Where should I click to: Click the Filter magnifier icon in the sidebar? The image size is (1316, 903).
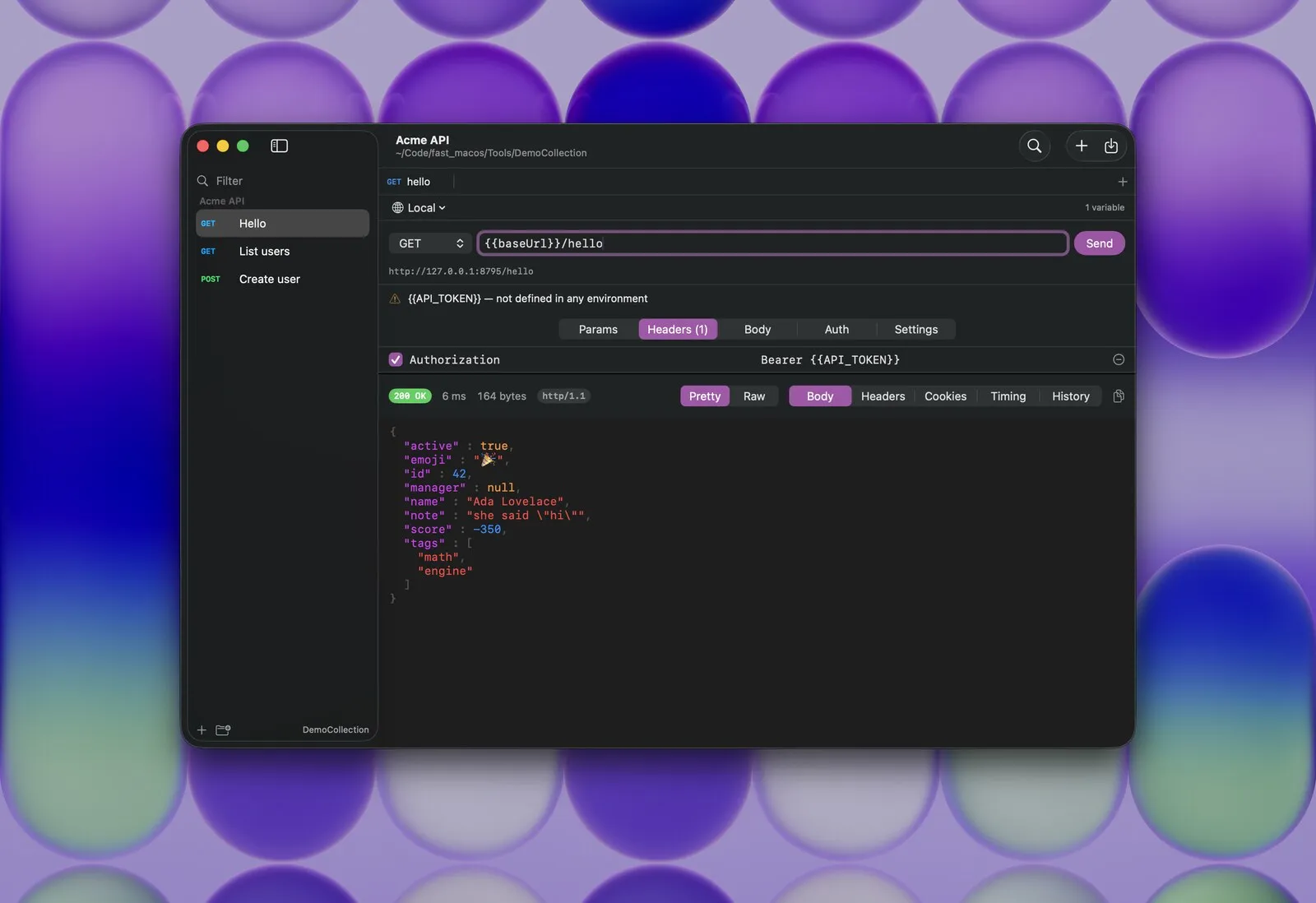tap(202, 181)
